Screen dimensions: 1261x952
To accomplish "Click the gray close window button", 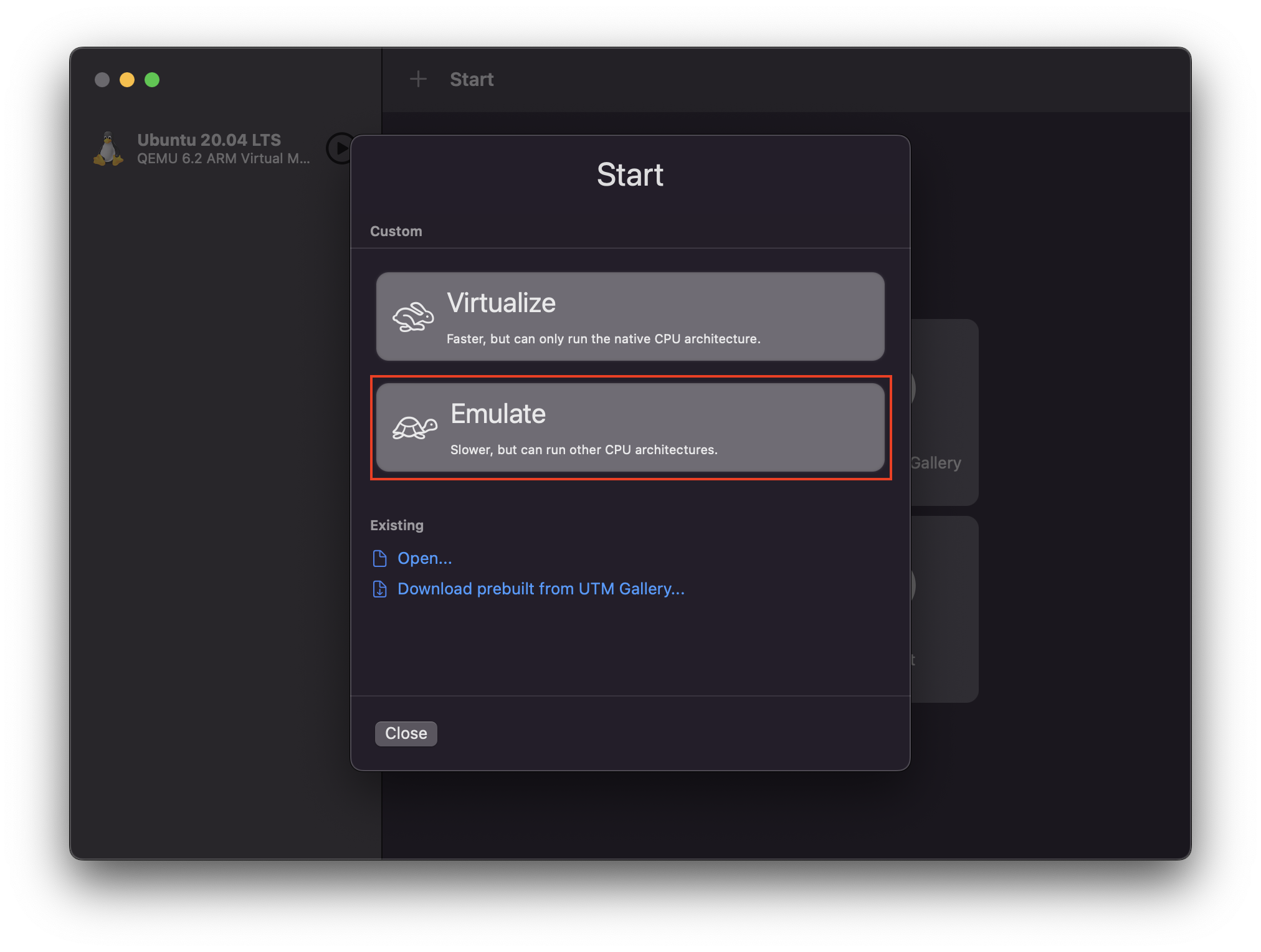I will (102, 80).
